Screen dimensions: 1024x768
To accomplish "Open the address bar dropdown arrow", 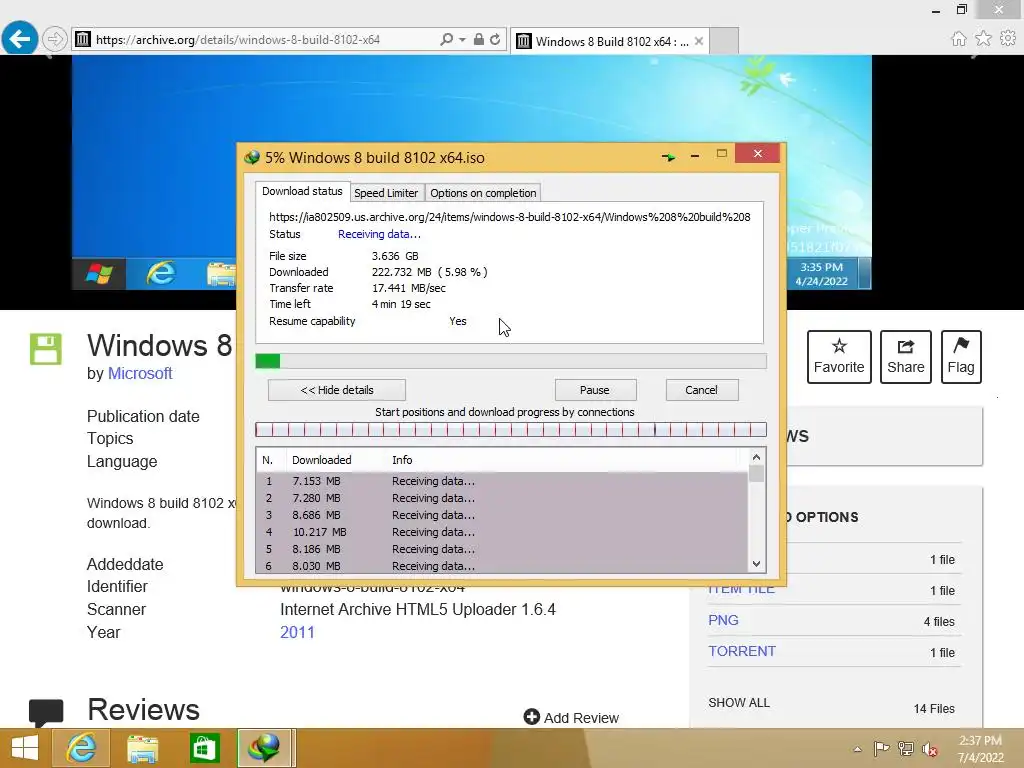I will tap(462, 40).
